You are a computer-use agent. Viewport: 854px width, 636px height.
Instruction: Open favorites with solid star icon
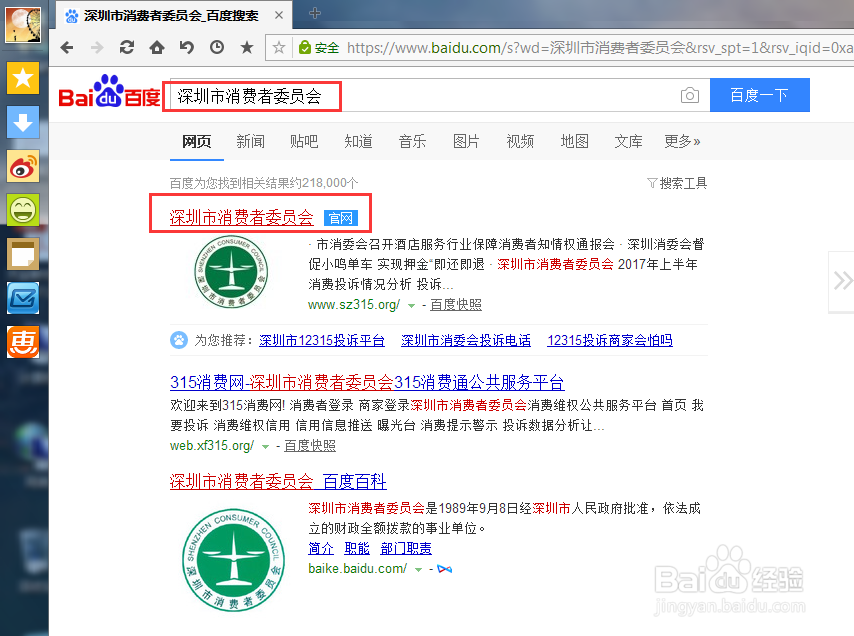click(247, 47)
